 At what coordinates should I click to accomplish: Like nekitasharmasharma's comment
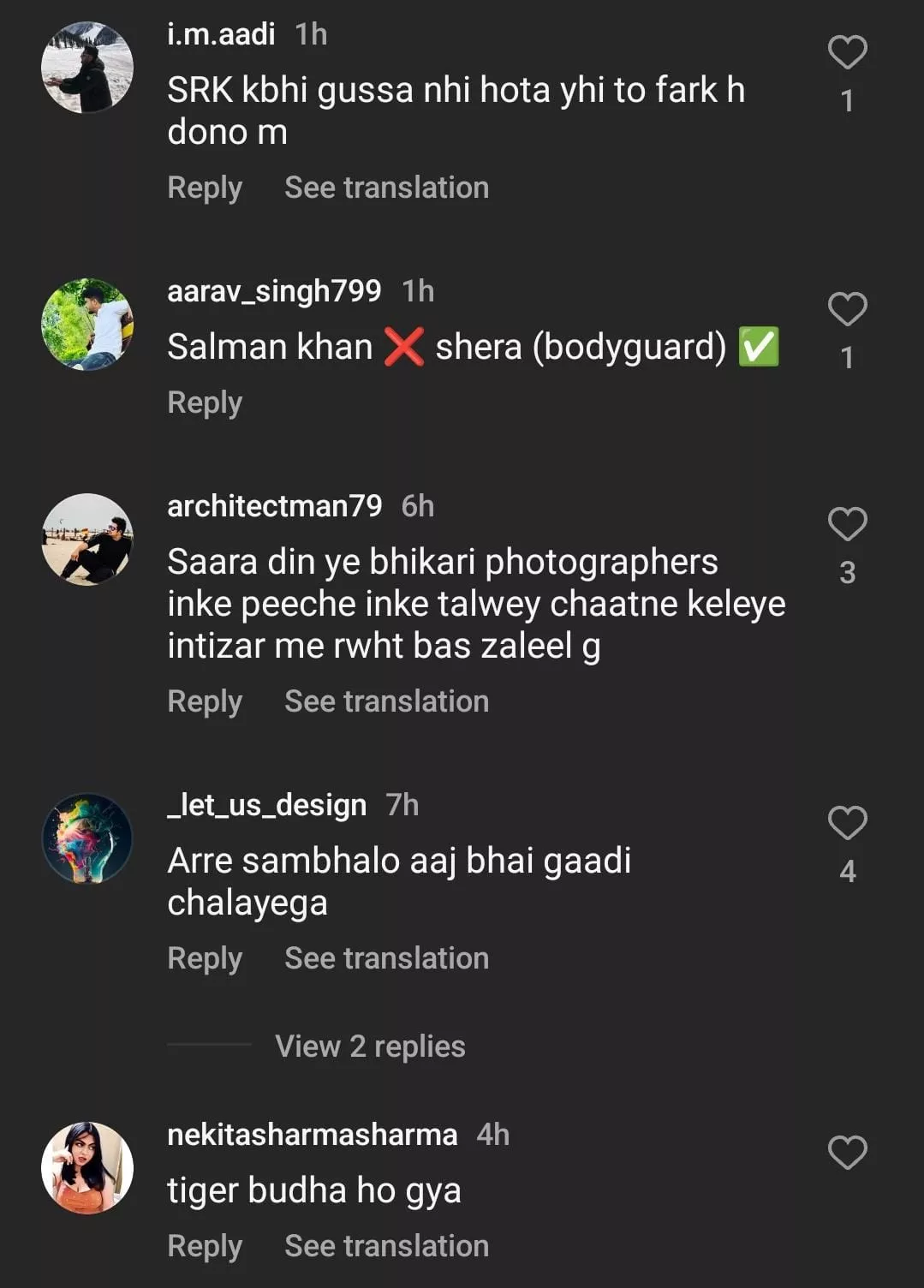point(847,1153)
